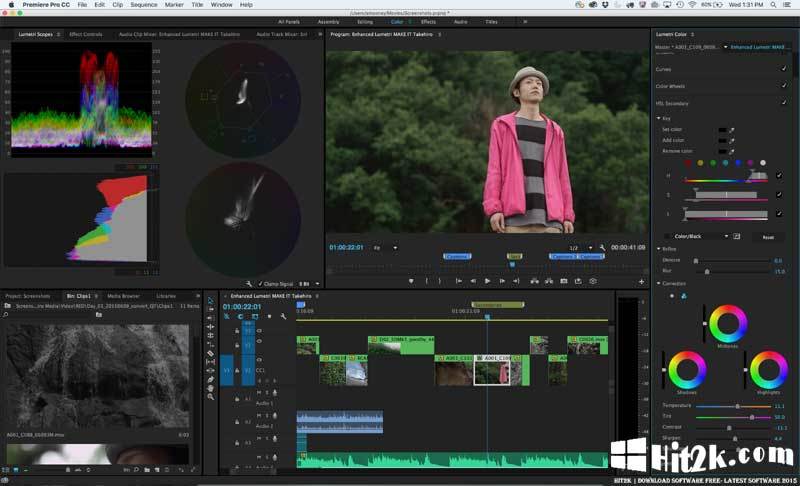Image resolution: width=800 pixels, height=486 pixels.
Task: Click Export Frame camera icon
Action: (564, 281)
